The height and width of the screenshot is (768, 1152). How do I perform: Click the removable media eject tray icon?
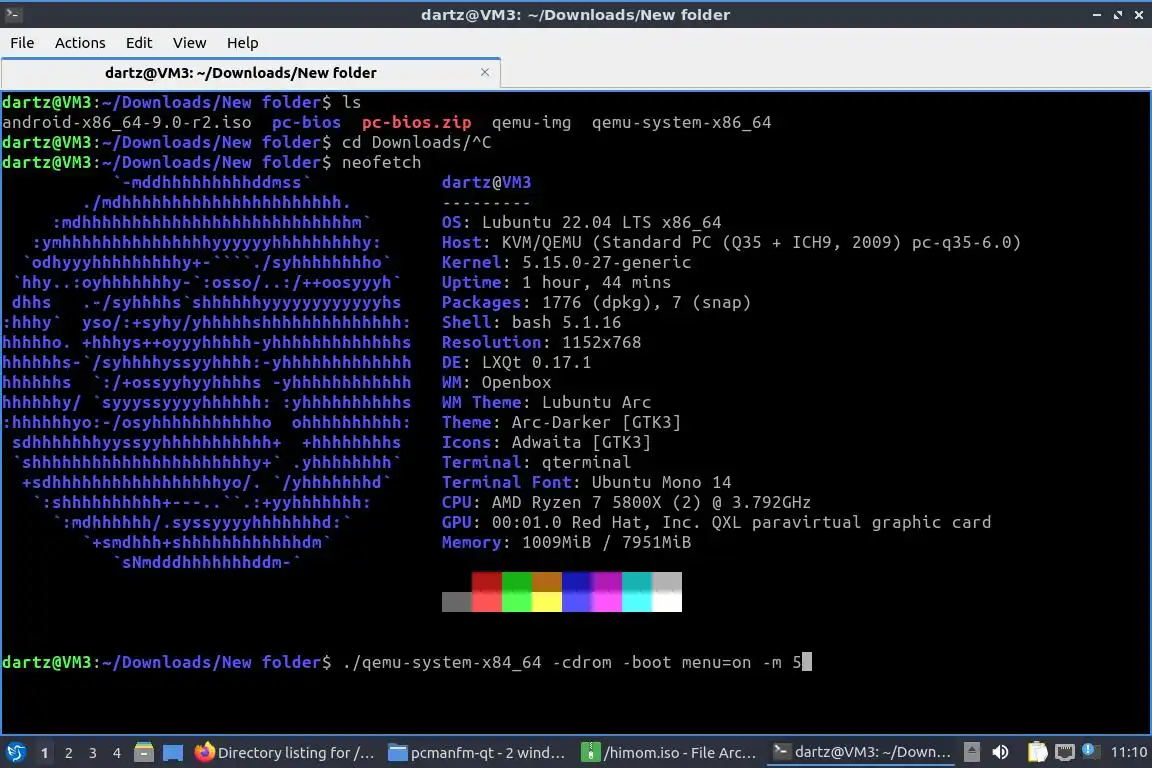(971, 752)
